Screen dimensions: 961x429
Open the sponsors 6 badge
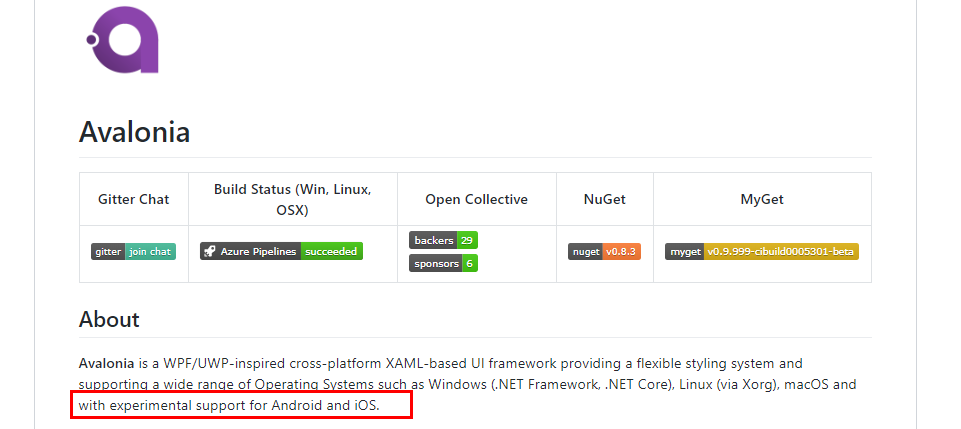click(x=442, y=263)
